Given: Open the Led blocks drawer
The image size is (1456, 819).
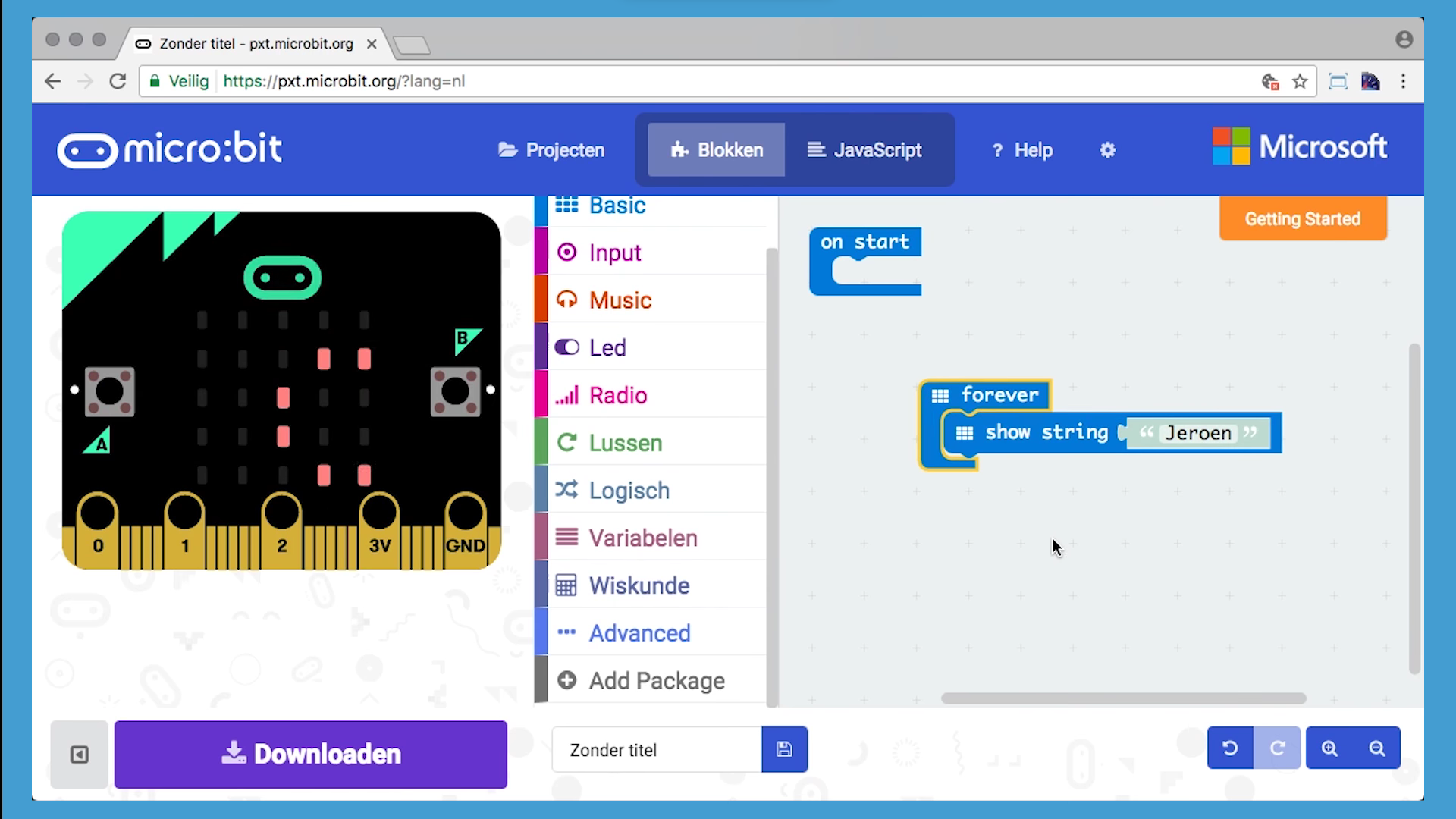Looking at the screenshot, I should [x=607, y=348].
